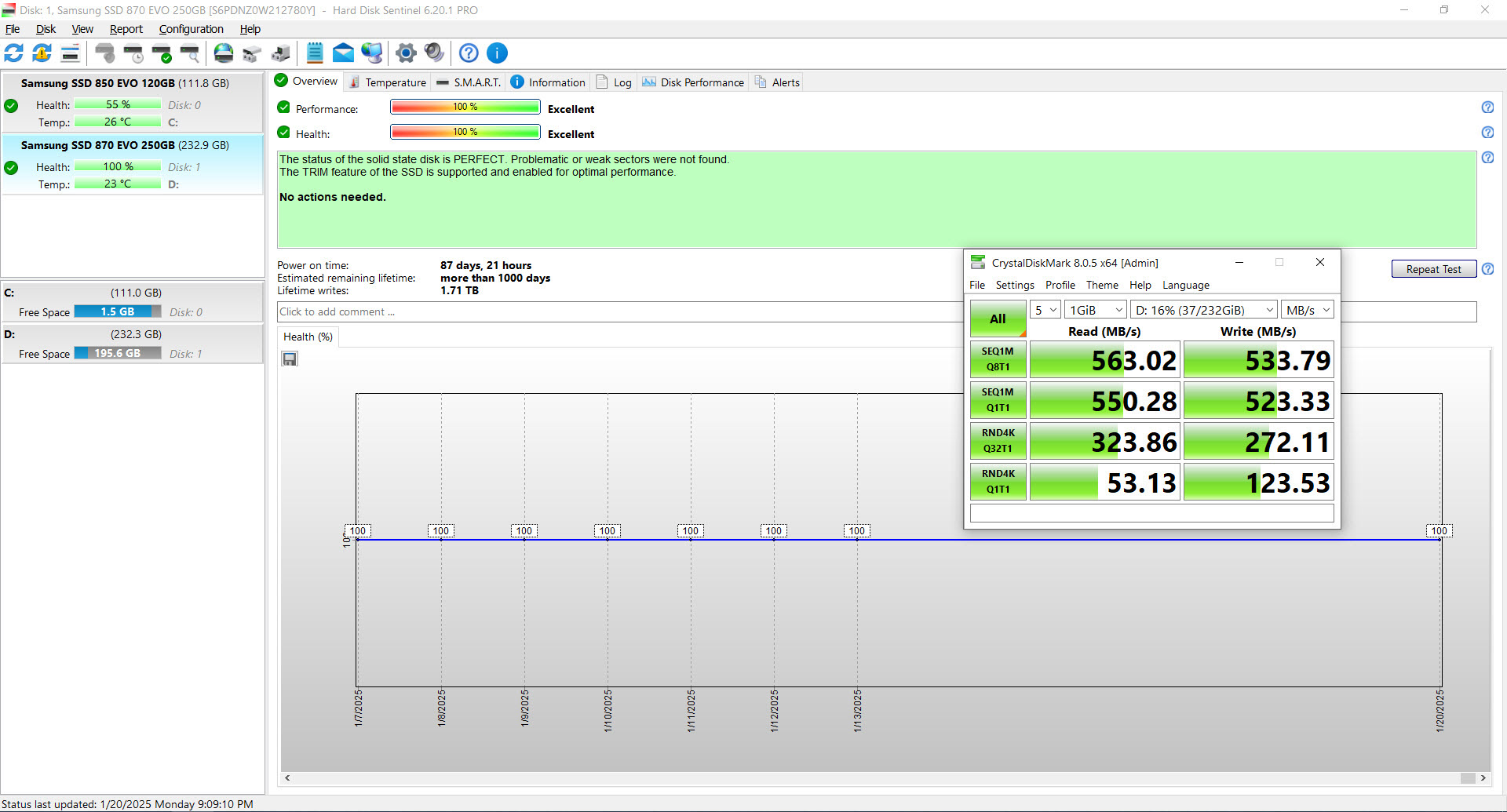The height and width of the screenshot is (812, 1507).
Task: Click the disk list window toolbar icon
Action: (70, 53)
